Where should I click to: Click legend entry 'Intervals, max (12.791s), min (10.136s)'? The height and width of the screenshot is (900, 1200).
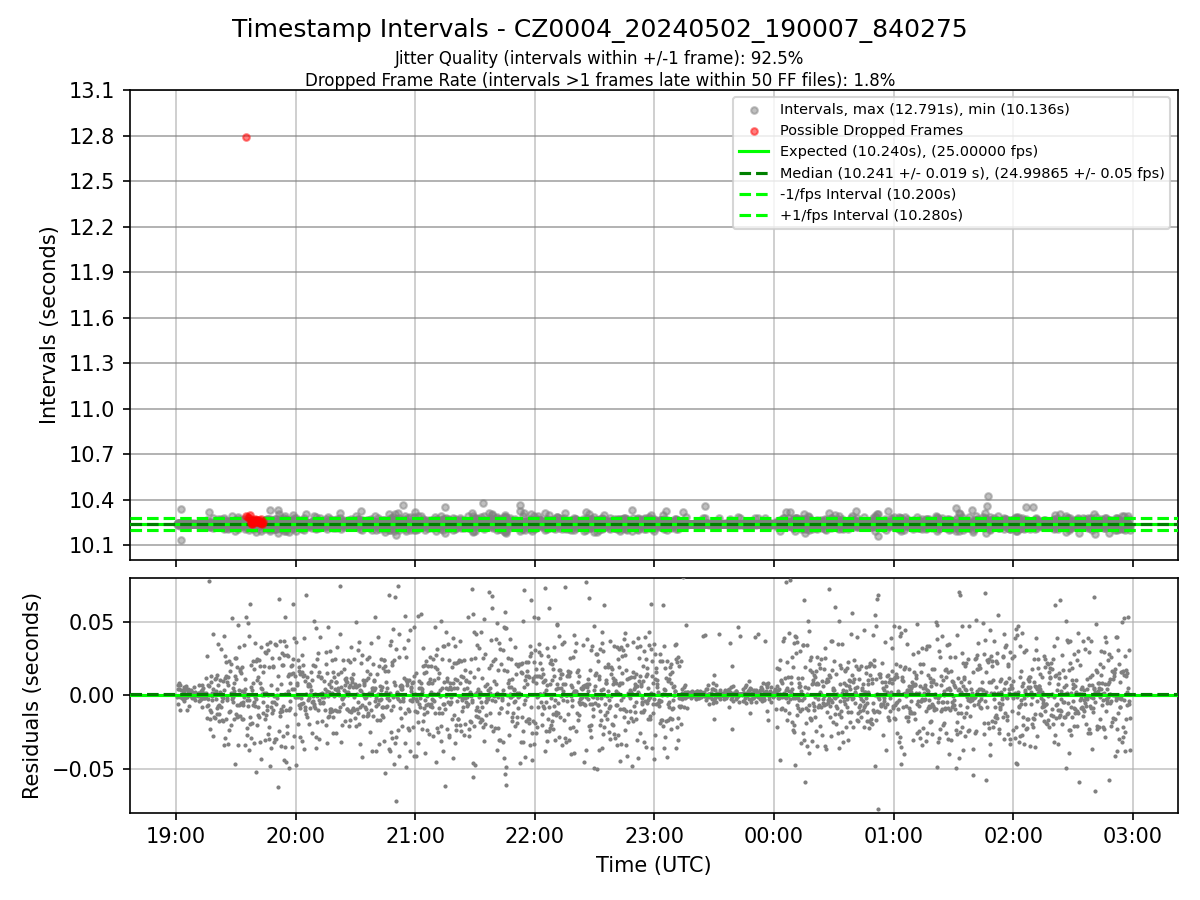coord(925,109)
